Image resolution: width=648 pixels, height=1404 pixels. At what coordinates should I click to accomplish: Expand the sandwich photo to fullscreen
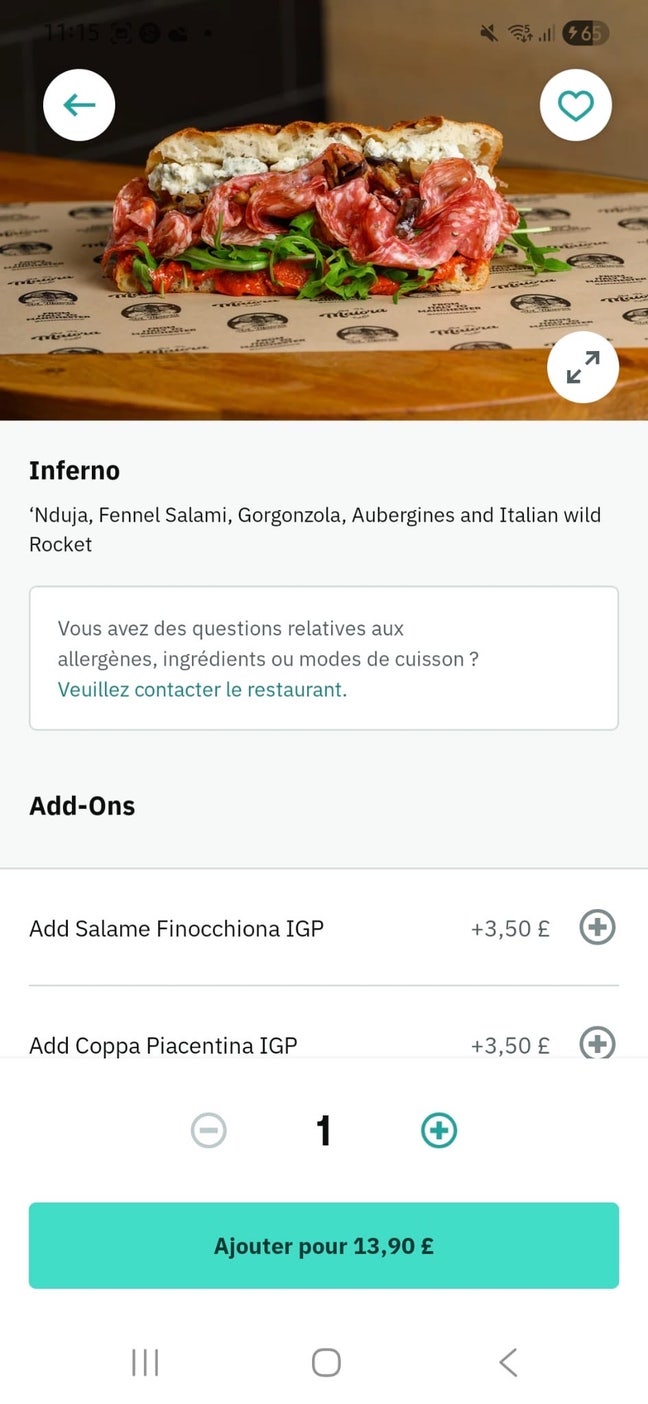pos(583,367)
